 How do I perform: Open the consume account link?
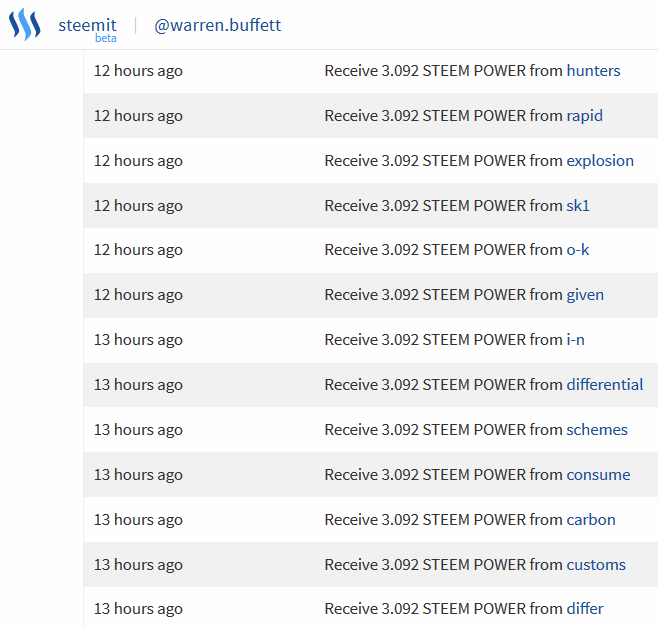tap(598, 475)
